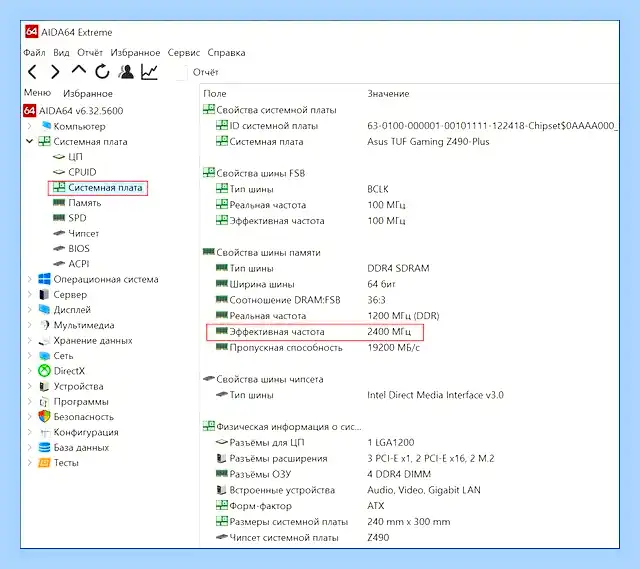Click the Back navigation arrow
The image size is (640, 569).
(33, 72)
